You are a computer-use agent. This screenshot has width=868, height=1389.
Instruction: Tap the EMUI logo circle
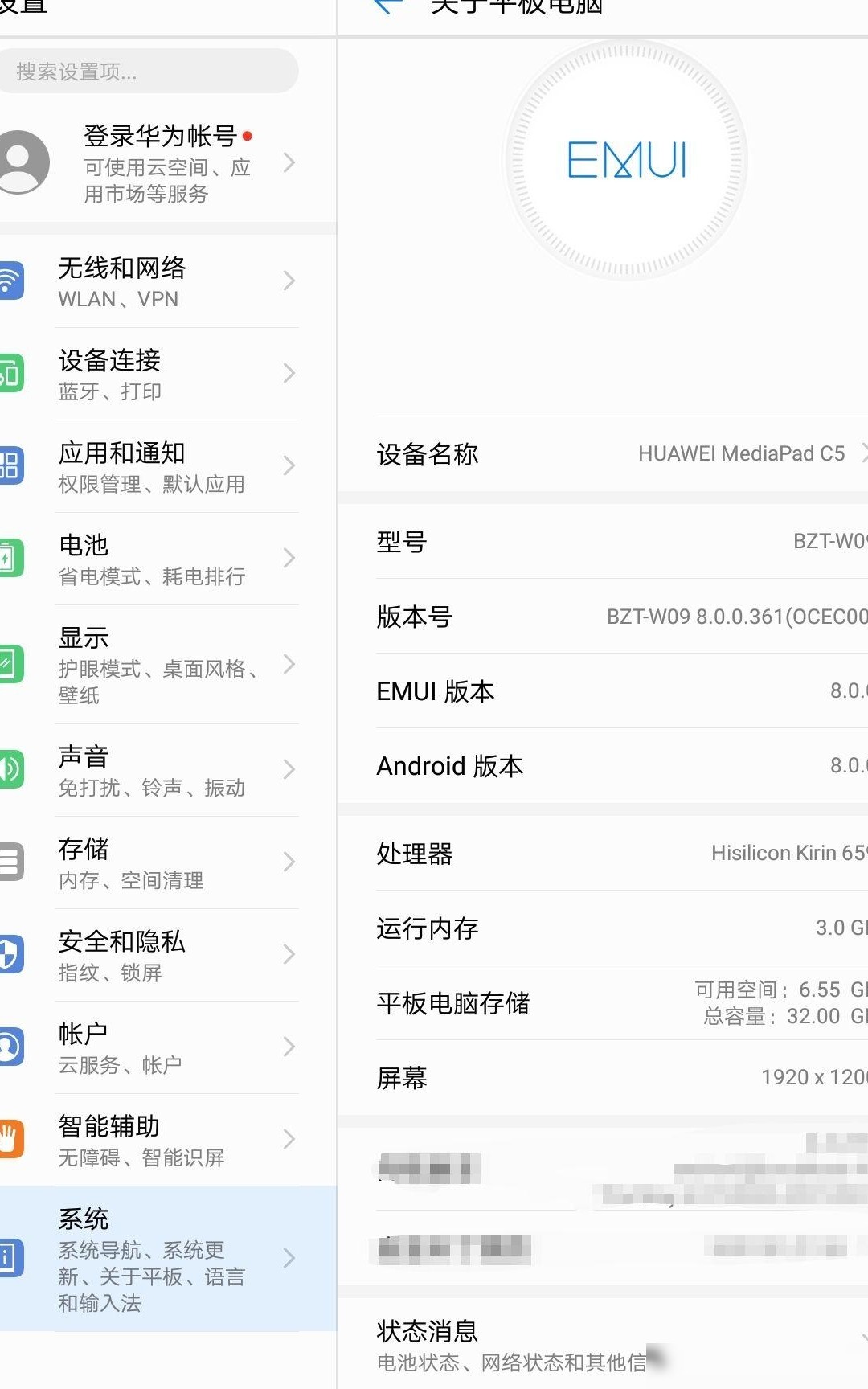click(x=626, y=159)
